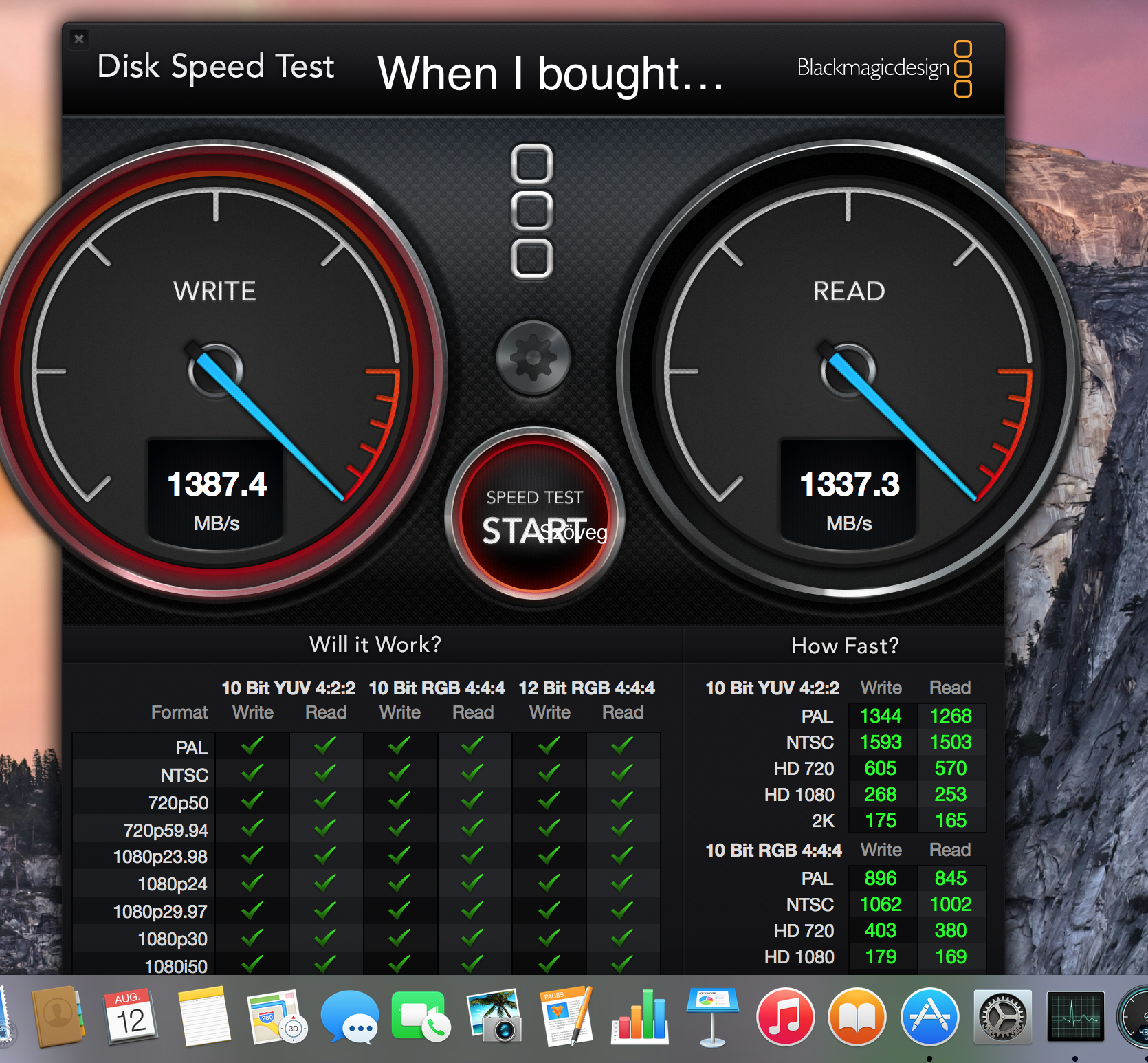Click the 10 Bit YUV 4:2:2 compatibility column header
Image resolution: width=1148 pixels, height=1063 pixels.
[289, 688]
